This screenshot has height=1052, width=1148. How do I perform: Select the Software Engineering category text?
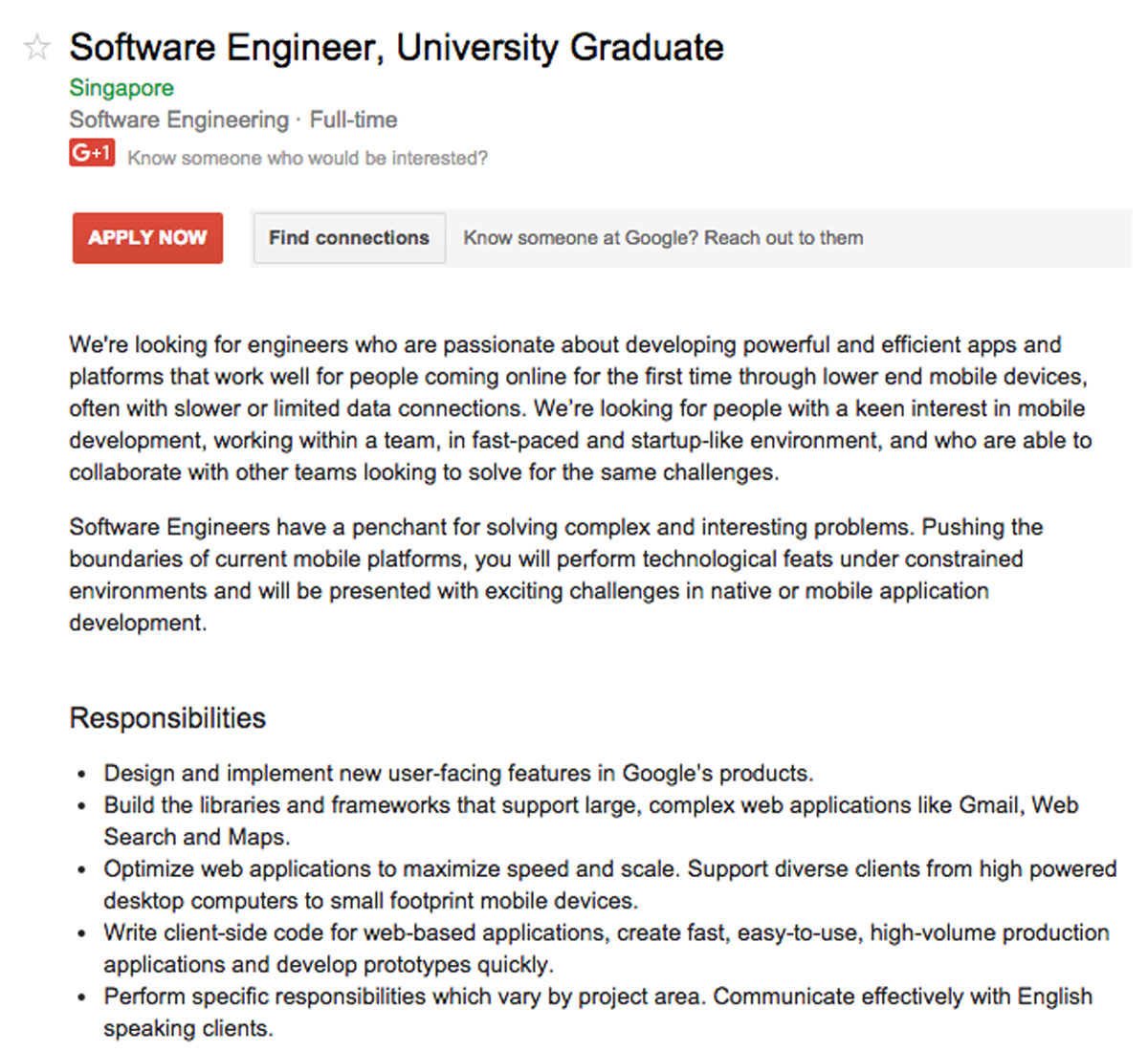[x=179, y=121]
